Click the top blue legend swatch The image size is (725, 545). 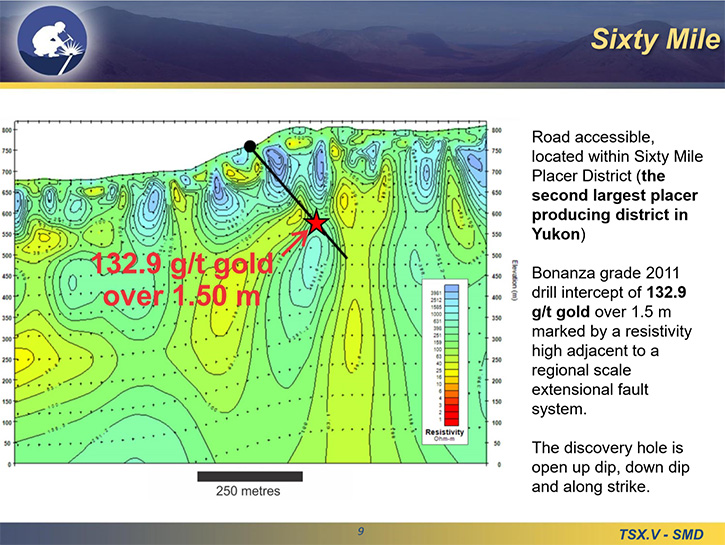point(452,288)
